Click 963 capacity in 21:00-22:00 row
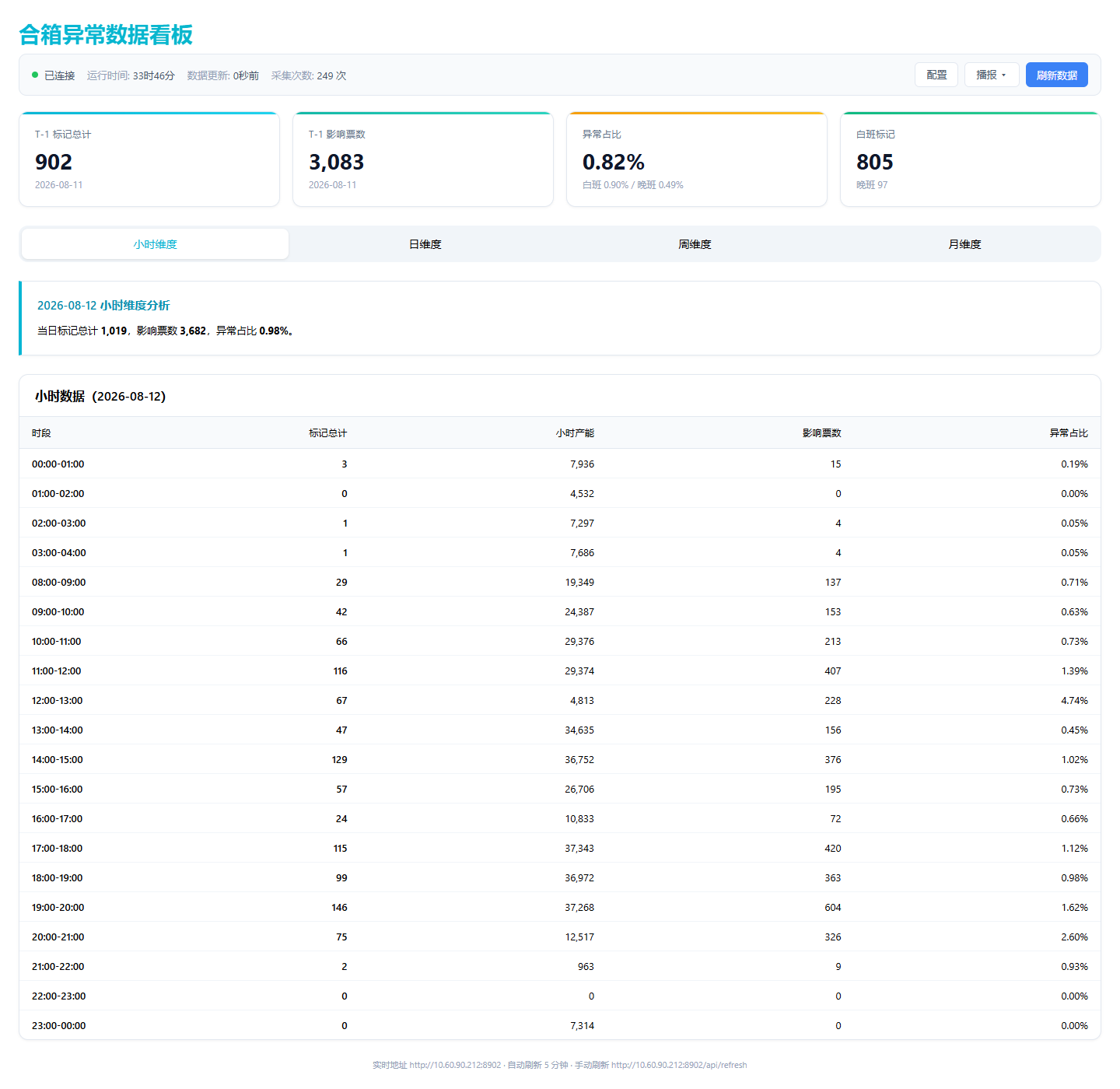The width and height of the screenshot is (1120, 1089). [586, 967]
